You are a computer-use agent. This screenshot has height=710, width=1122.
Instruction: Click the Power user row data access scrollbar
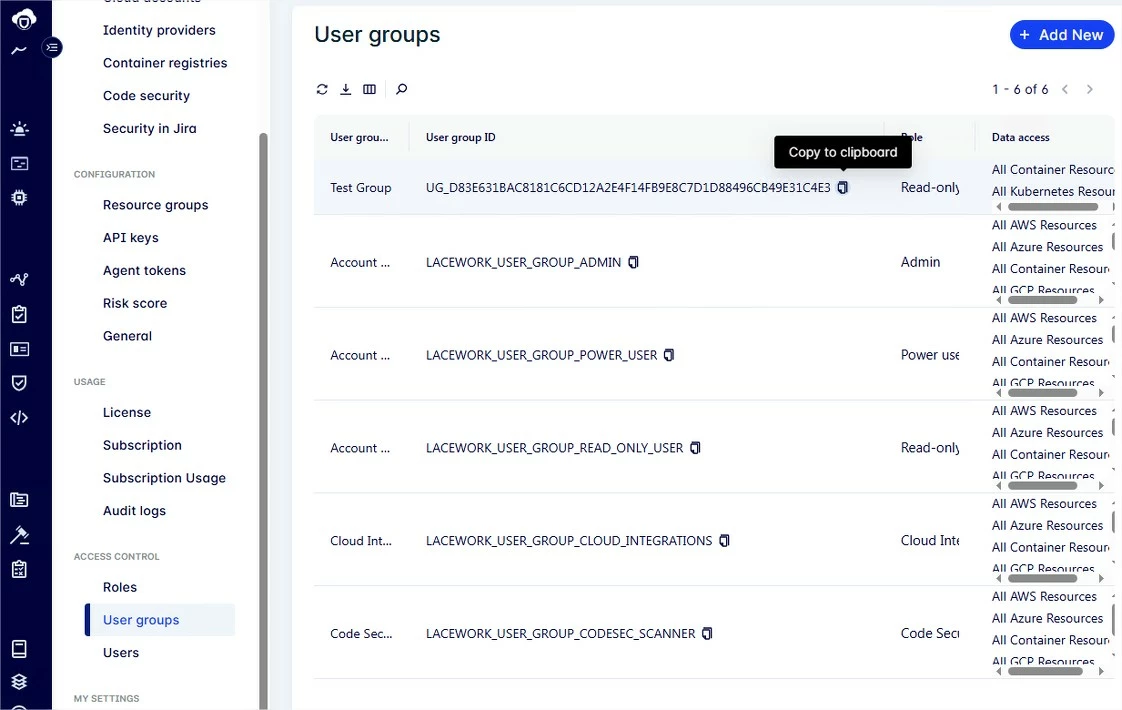coord(1043,393)
